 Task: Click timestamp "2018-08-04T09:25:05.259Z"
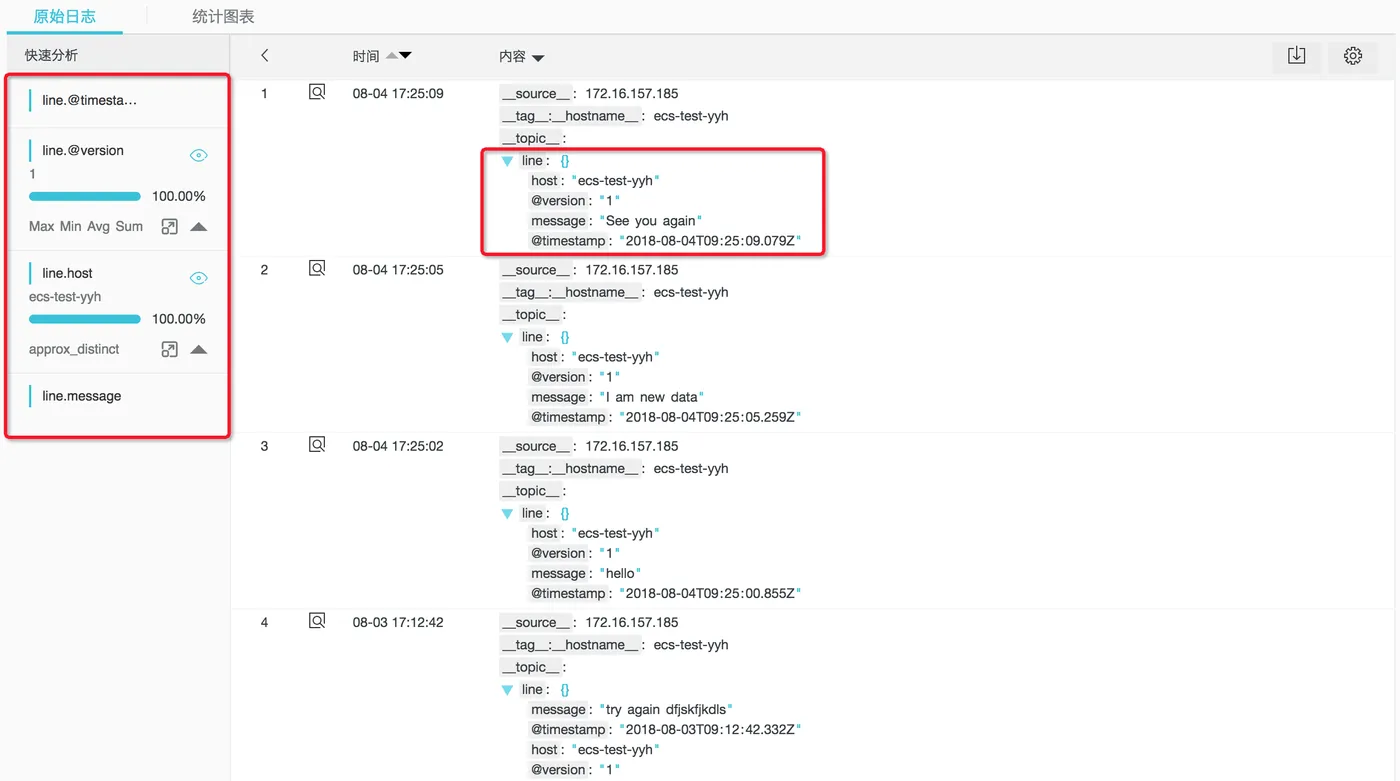pos(710,417)
